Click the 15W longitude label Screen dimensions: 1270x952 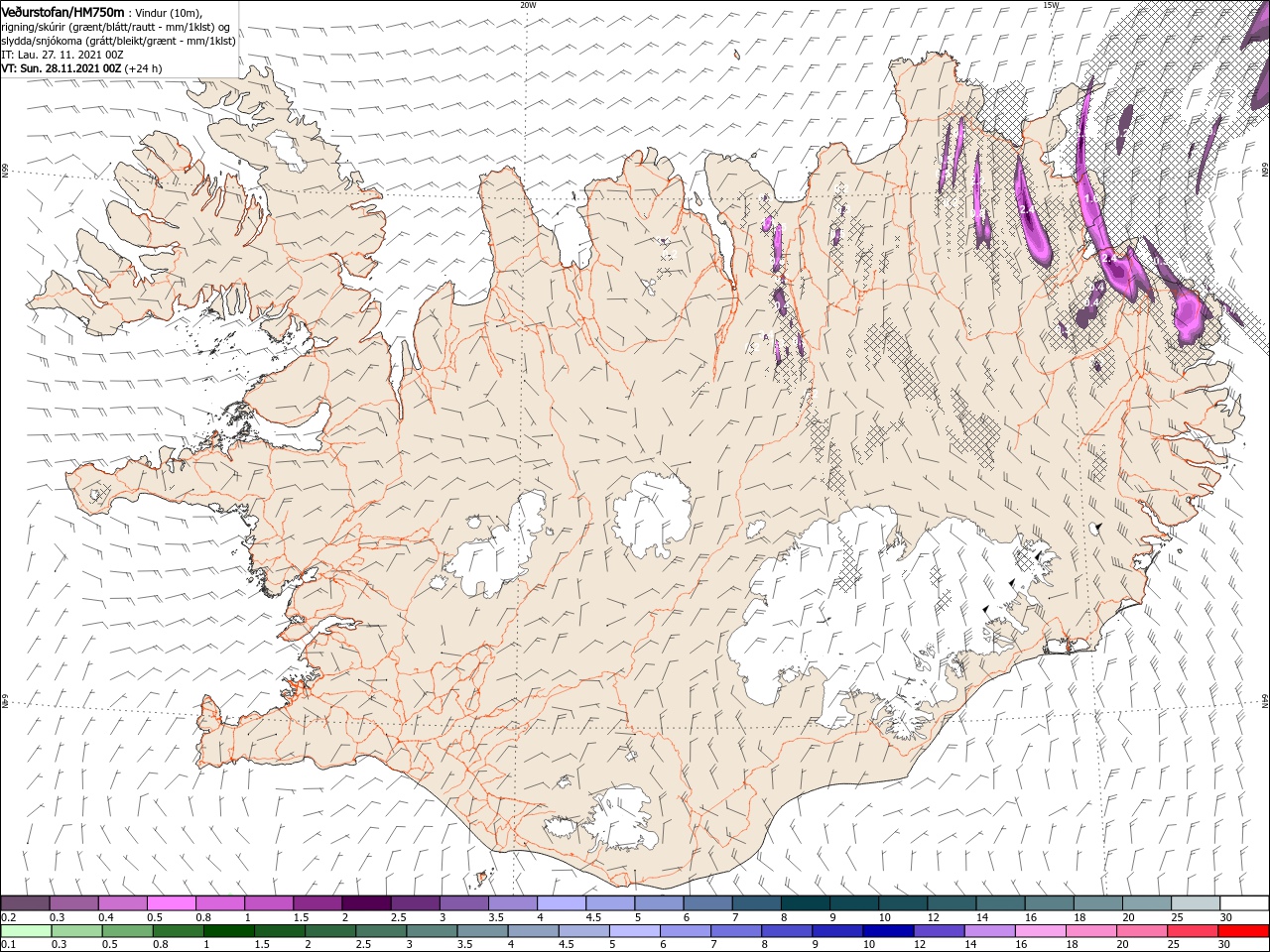click(x=1050, y=5)
